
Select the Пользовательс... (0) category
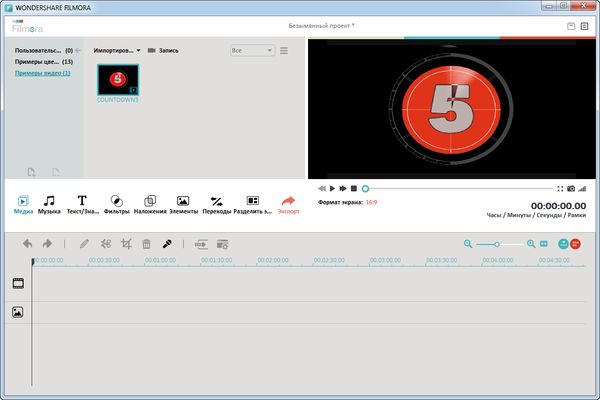pos(44,51)
